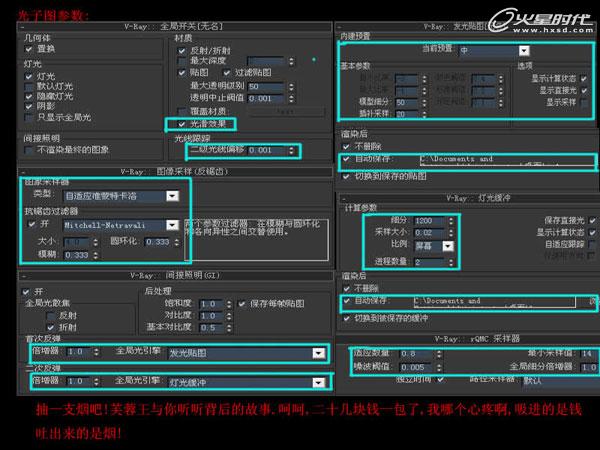Enable the 覆盖材质 override material checkbox
The height and width of the screenshot is (450, 600).
pyautogui.click(x=182, y=111)
